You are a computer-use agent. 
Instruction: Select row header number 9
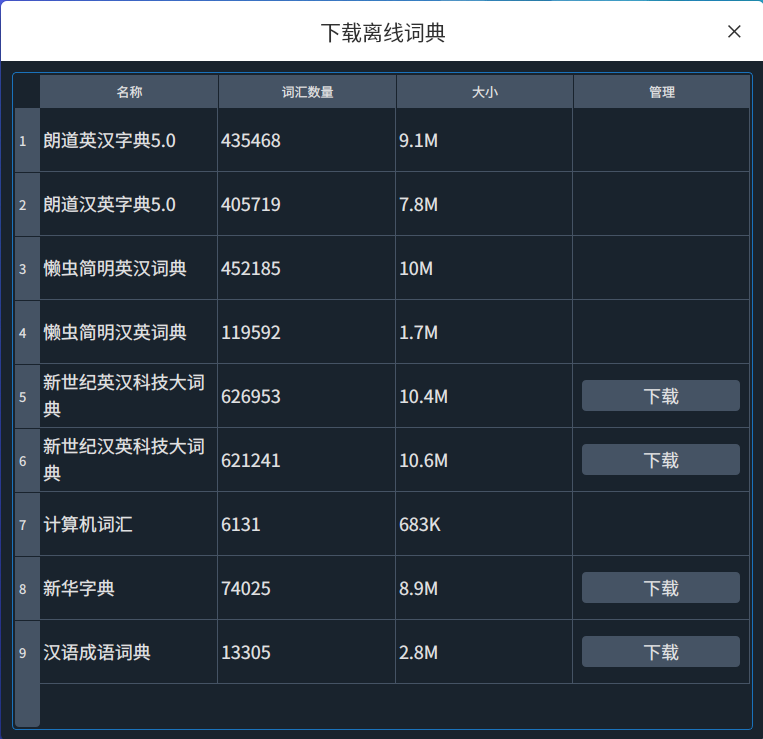point(27,652)
